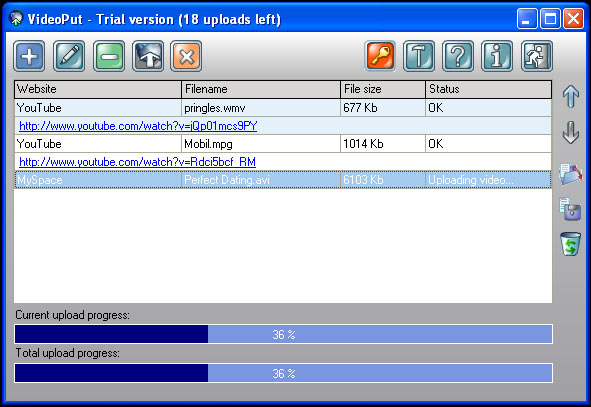Click the open list folder icon
591x407 pixels.
tap(571, 174)
